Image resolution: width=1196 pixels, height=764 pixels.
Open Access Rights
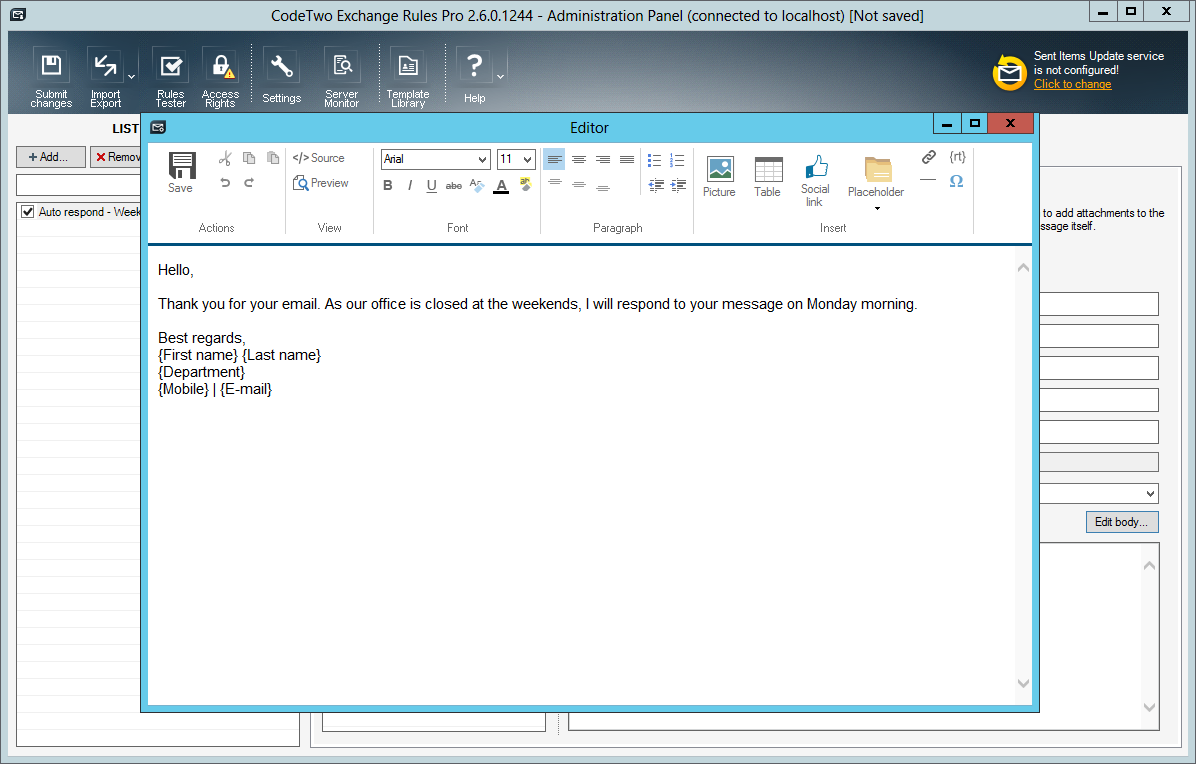pos(220,78)
